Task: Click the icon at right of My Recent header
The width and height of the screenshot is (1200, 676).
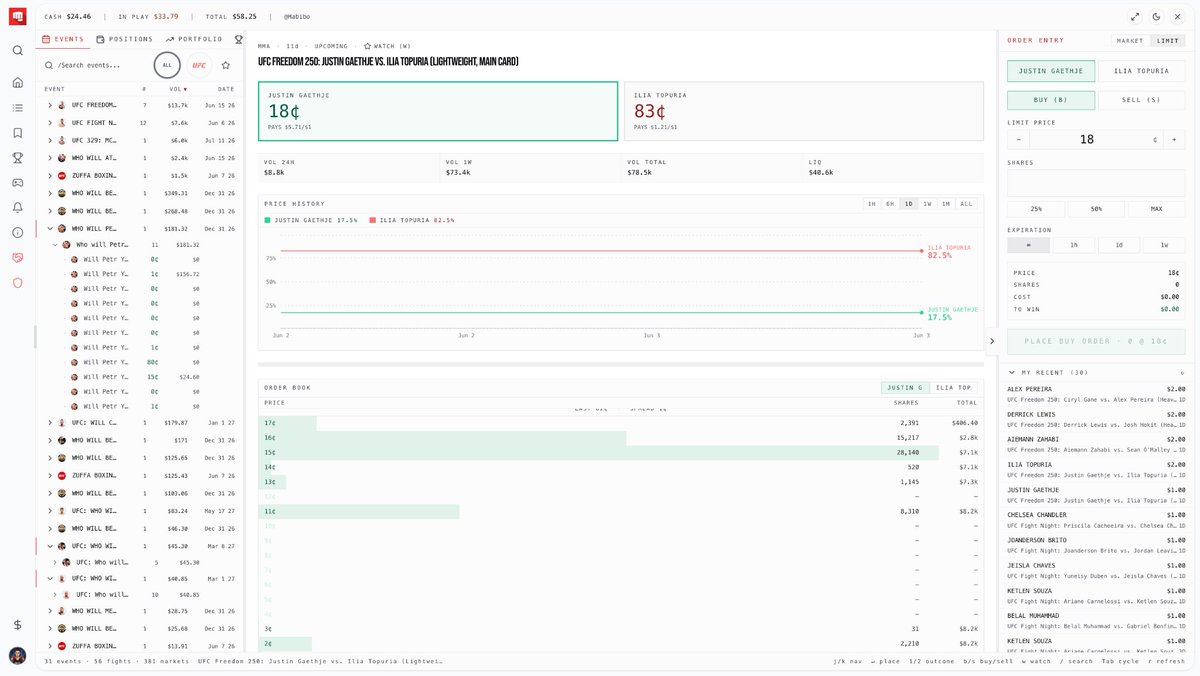Action: click(x=1182, y=372)
